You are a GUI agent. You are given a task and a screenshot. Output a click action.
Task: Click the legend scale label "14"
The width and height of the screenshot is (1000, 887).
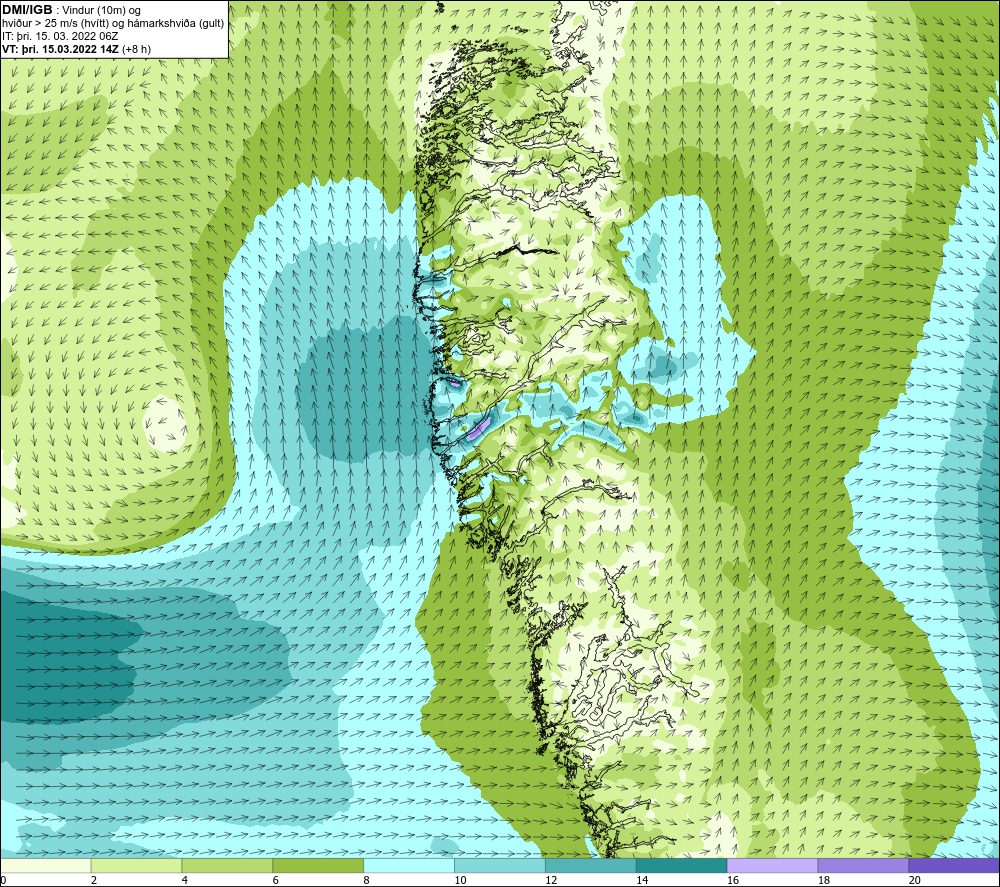click(x=642, y=881)
